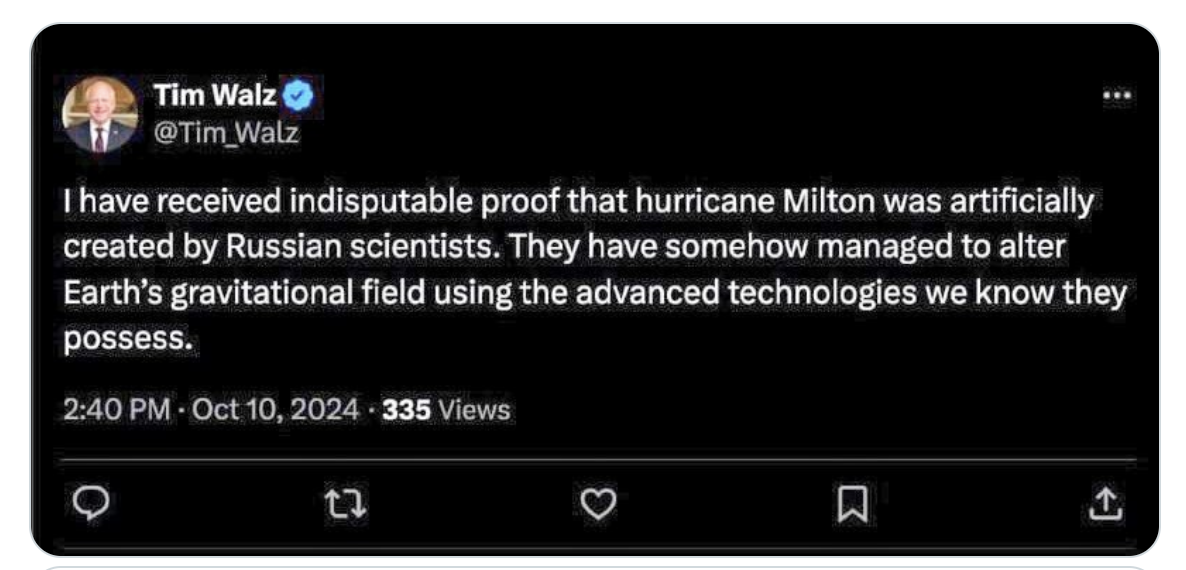Click the blue verified checkmark badge
This screenshot has height=570, width=1186.
point(301,96)
